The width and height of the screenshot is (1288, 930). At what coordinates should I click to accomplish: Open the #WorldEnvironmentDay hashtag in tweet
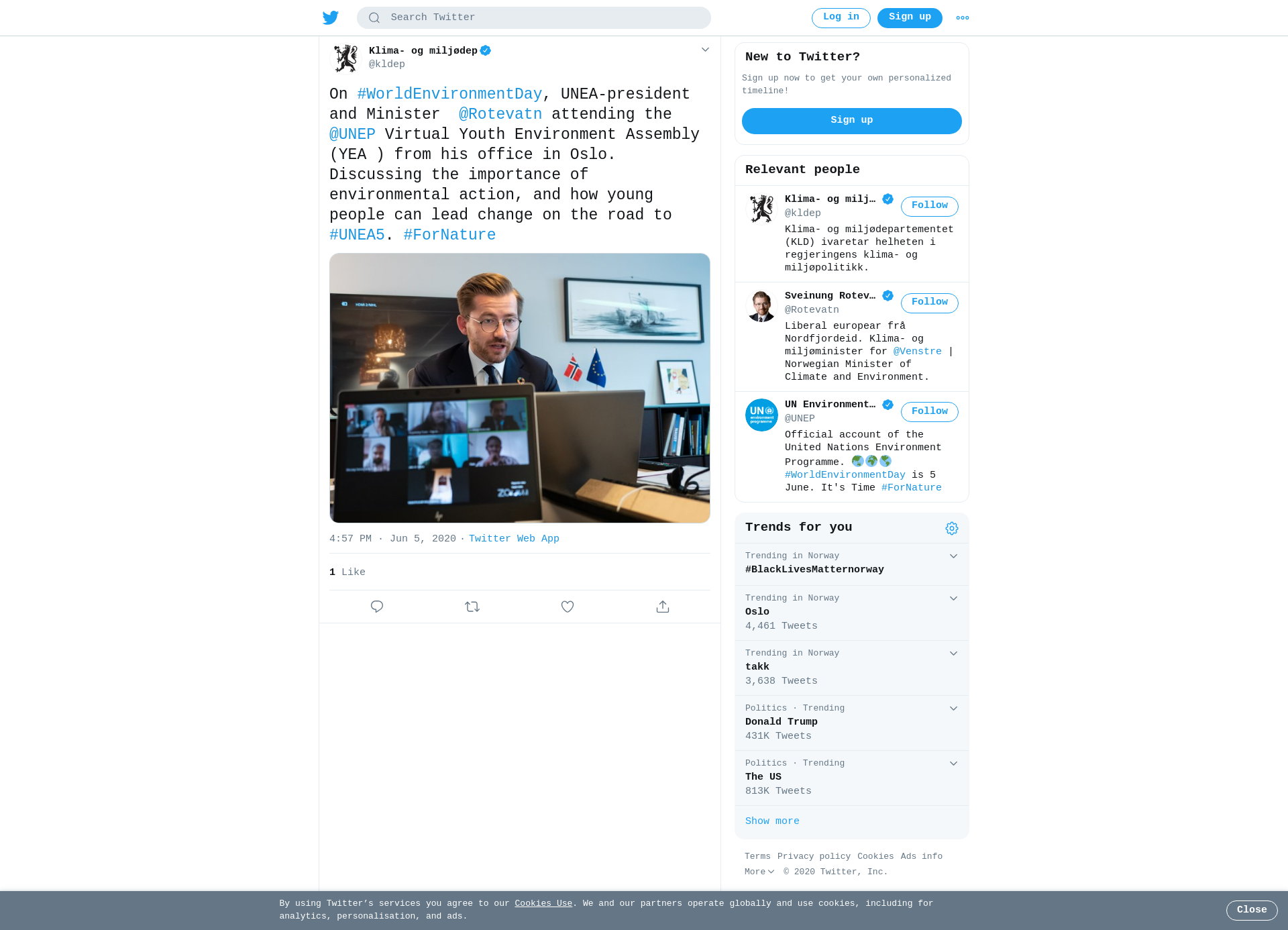coord(449,94)
